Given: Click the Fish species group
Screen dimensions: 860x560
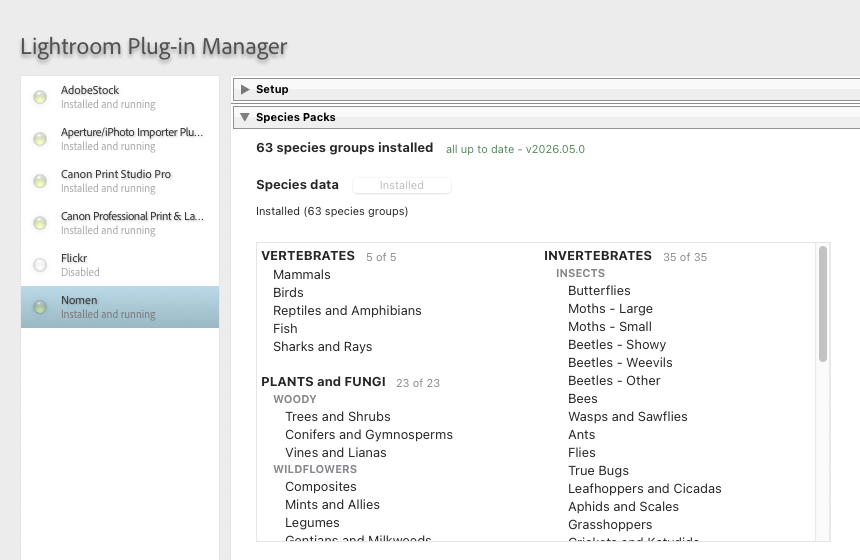Looking at the screenshot, I should [285, 329].
